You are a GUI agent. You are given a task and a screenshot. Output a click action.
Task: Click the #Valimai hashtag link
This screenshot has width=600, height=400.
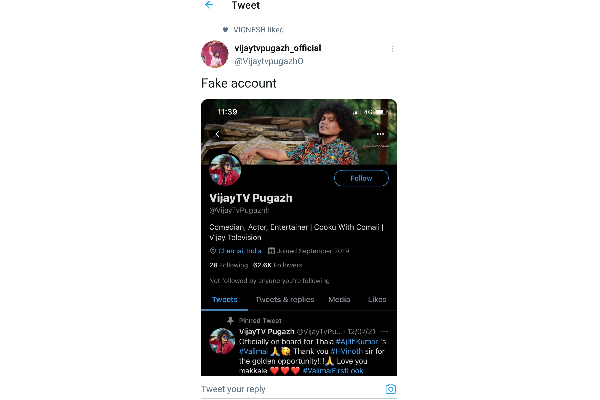pyautogui.click(x=254, y=351)
